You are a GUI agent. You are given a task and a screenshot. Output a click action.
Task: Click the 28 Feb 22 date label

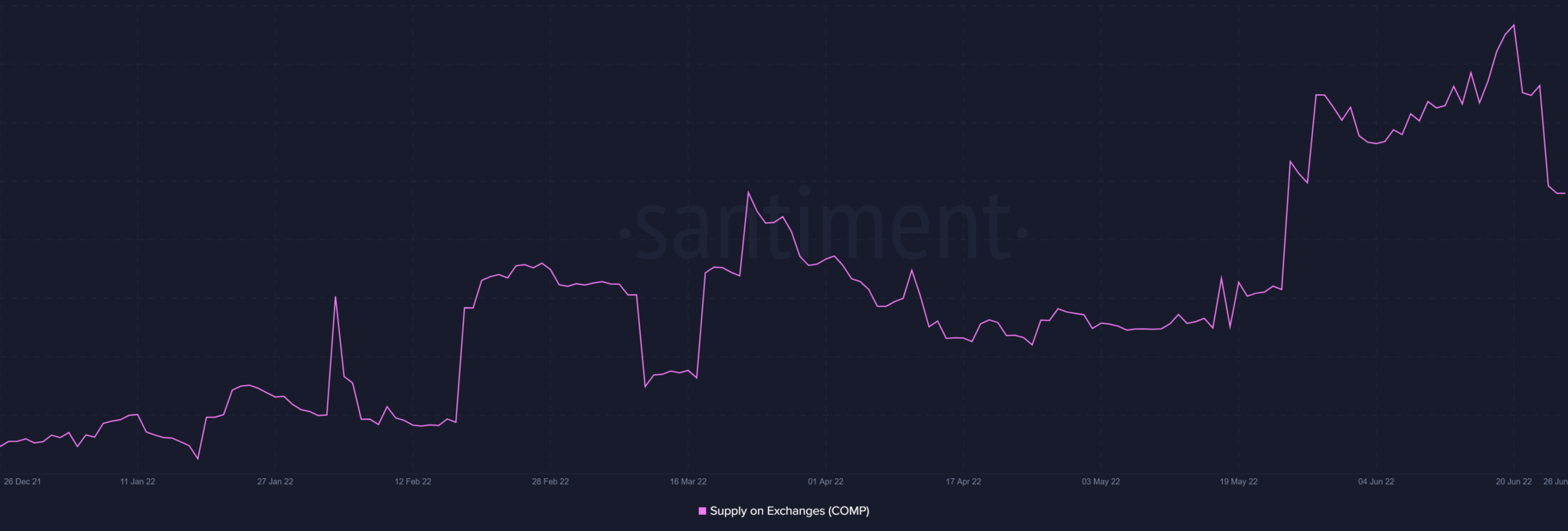(x=550, y=482)
